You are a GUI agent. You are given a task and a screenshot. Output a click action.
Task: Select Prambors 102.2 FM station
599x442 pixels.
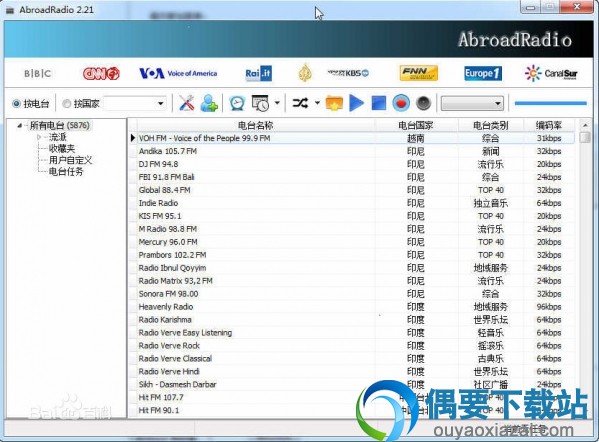click(x=355, y=255)
